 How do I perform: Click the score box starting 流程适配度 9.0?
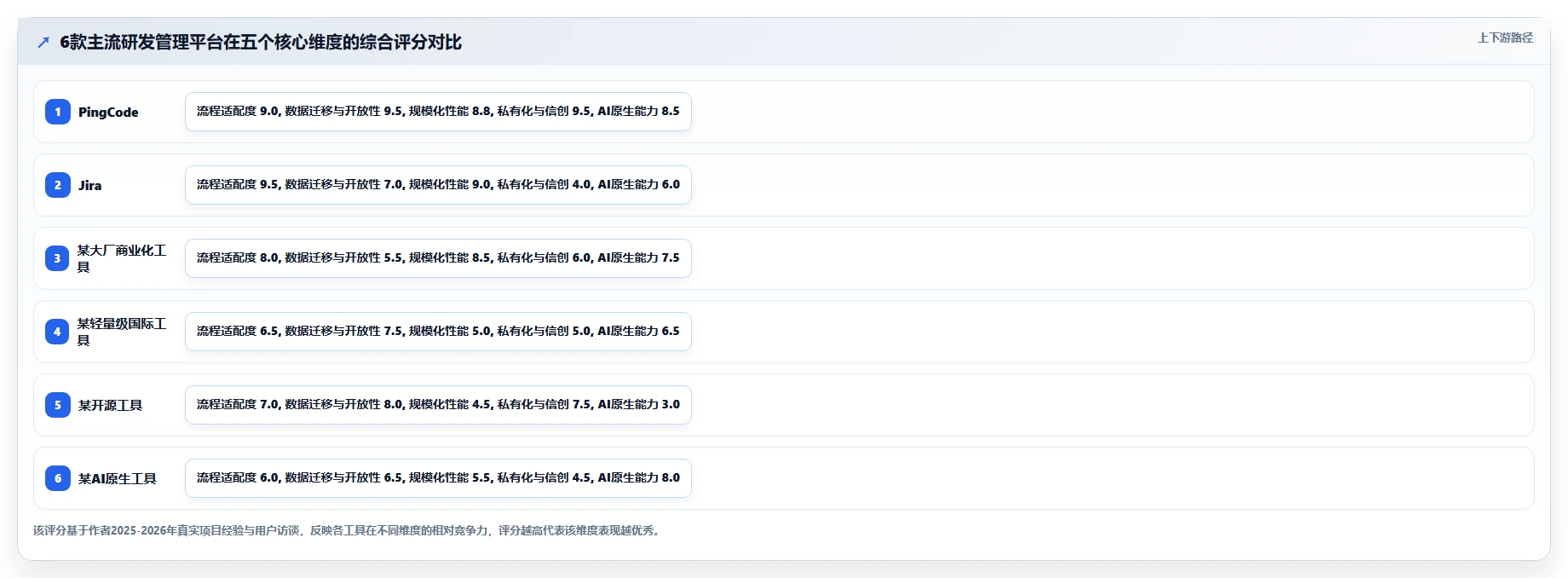[438, 112]
